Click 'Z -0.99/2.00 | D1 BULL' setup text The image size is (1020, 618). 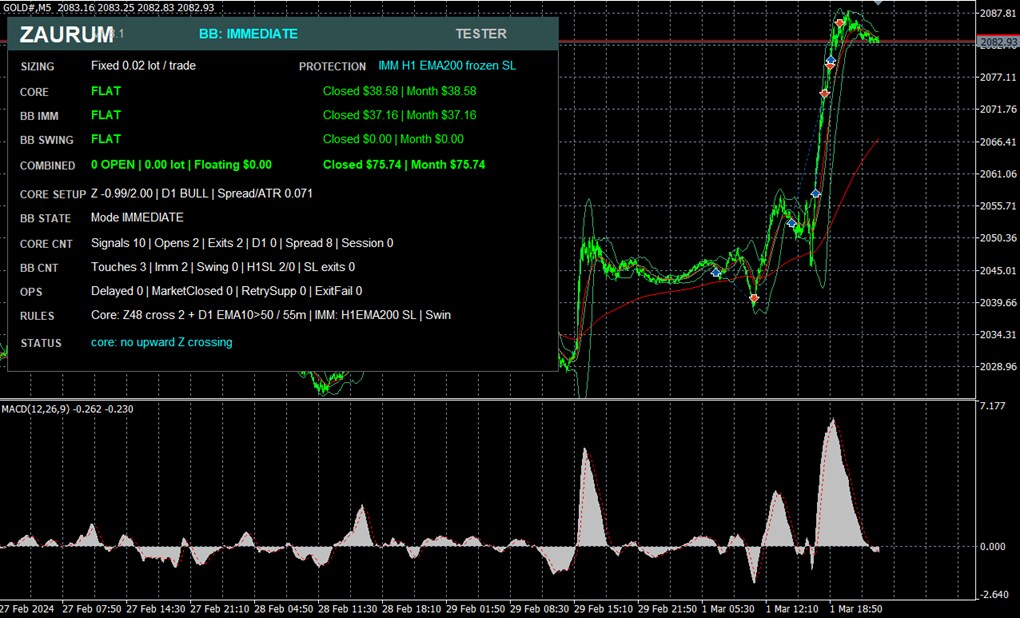point(149,194)
